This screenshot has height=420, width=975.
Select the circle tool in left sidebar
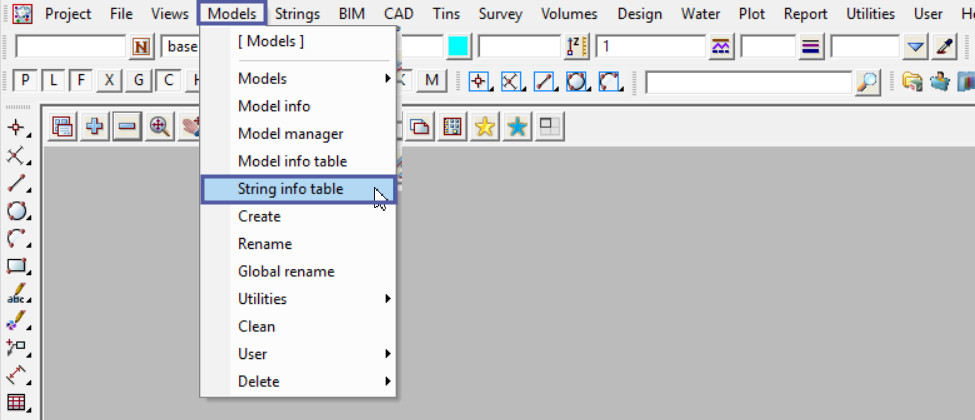17,211
